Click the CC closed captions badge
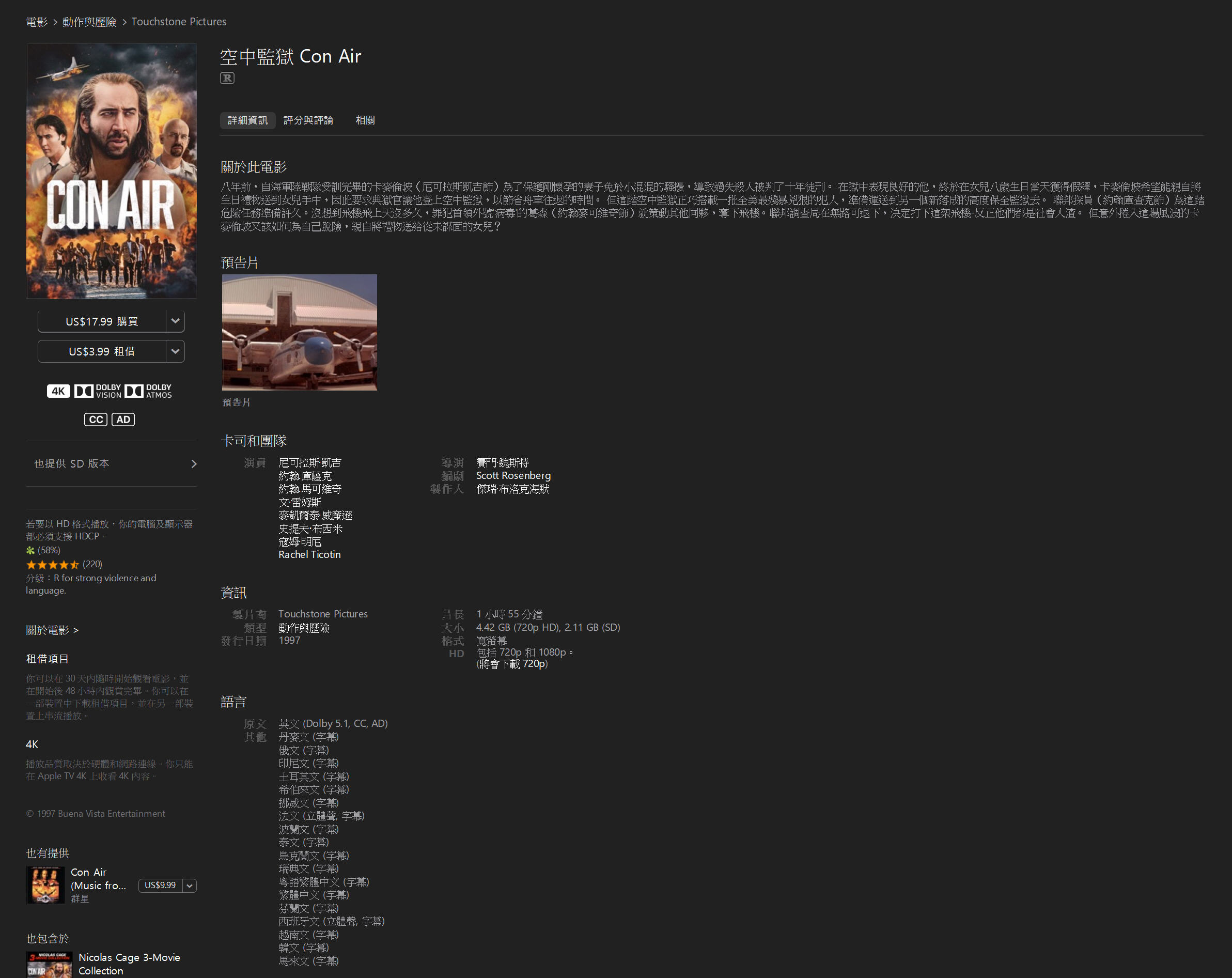The height and width of the screenshot is (978, 1232). 96,420
